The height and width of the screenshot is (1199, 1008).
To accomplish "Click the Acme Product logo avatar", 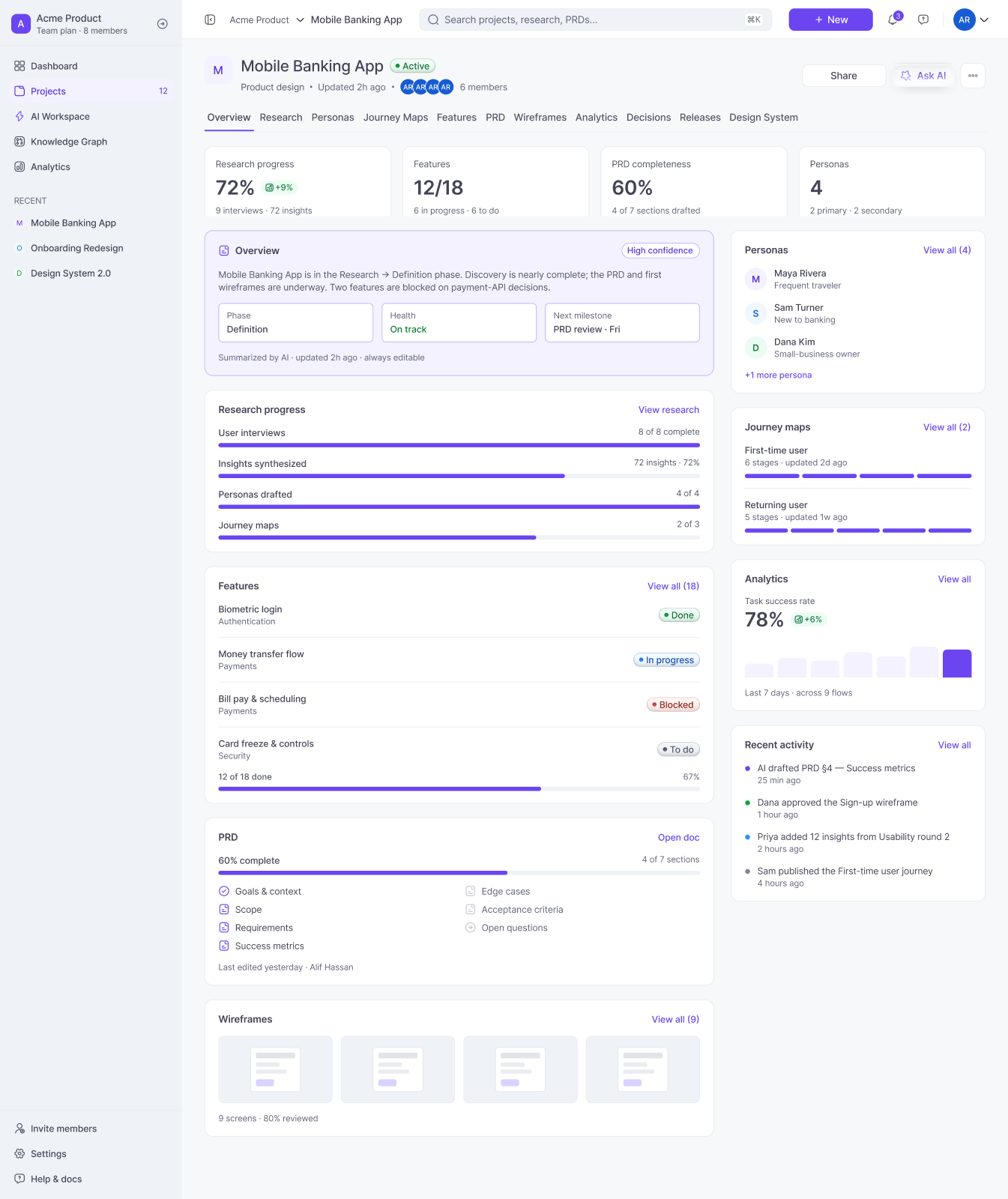I will tap(21, 24).
